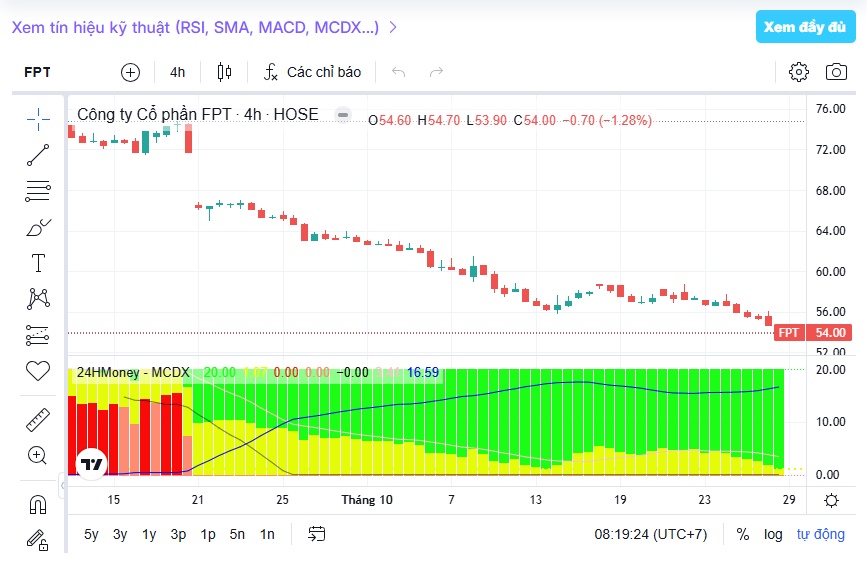This screenshot has height=565, width=867.
Task: Add a symbol to compare with plus icon
Action: pyautogui.click(x=130, y=72)
